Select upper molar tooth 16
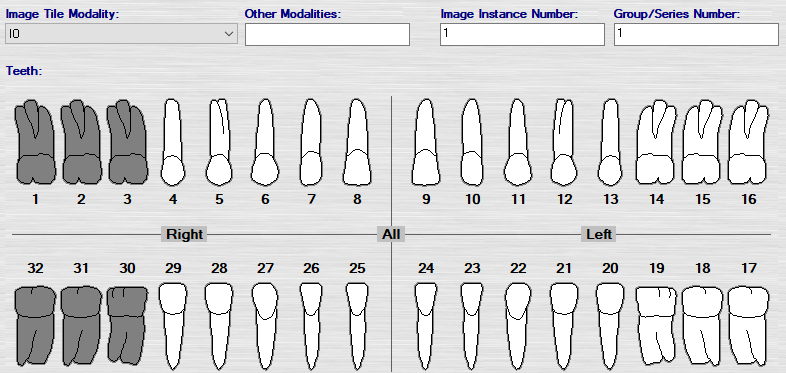The image size is (786, 373). (748, 142)
